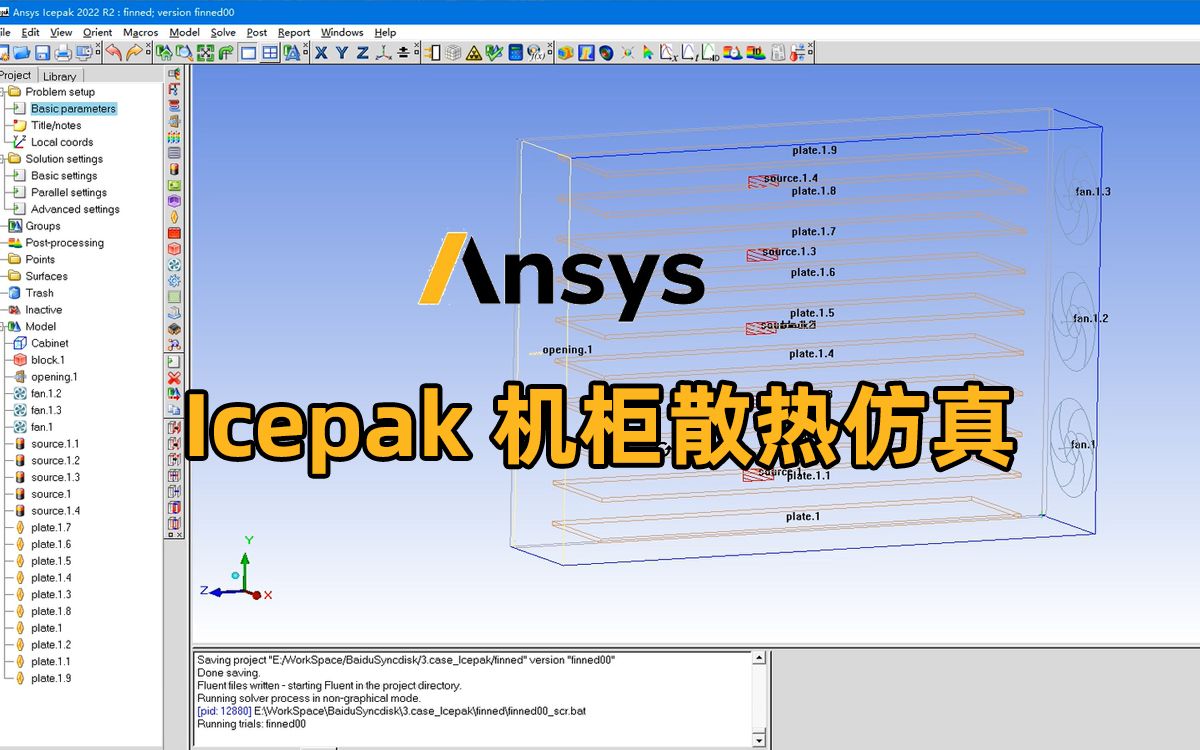Switch to the Library tab
Screen dimensions: 1200x750
(x=59, y=74)
